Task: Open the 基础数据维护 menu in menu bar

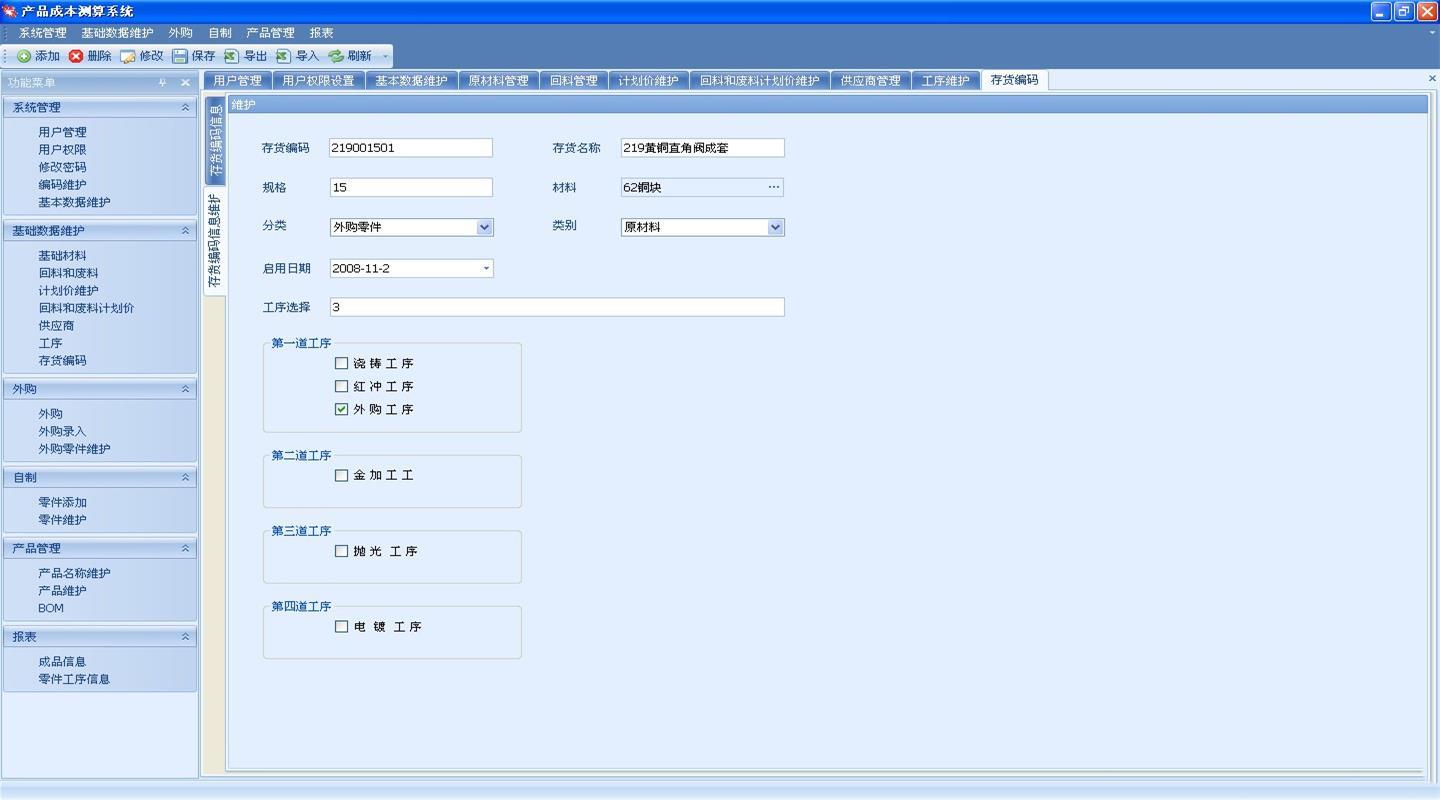Action: (117, 33)
